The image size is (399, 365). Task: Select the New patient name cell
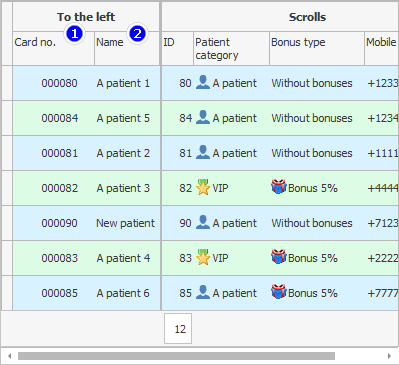(x=127, y=223)
